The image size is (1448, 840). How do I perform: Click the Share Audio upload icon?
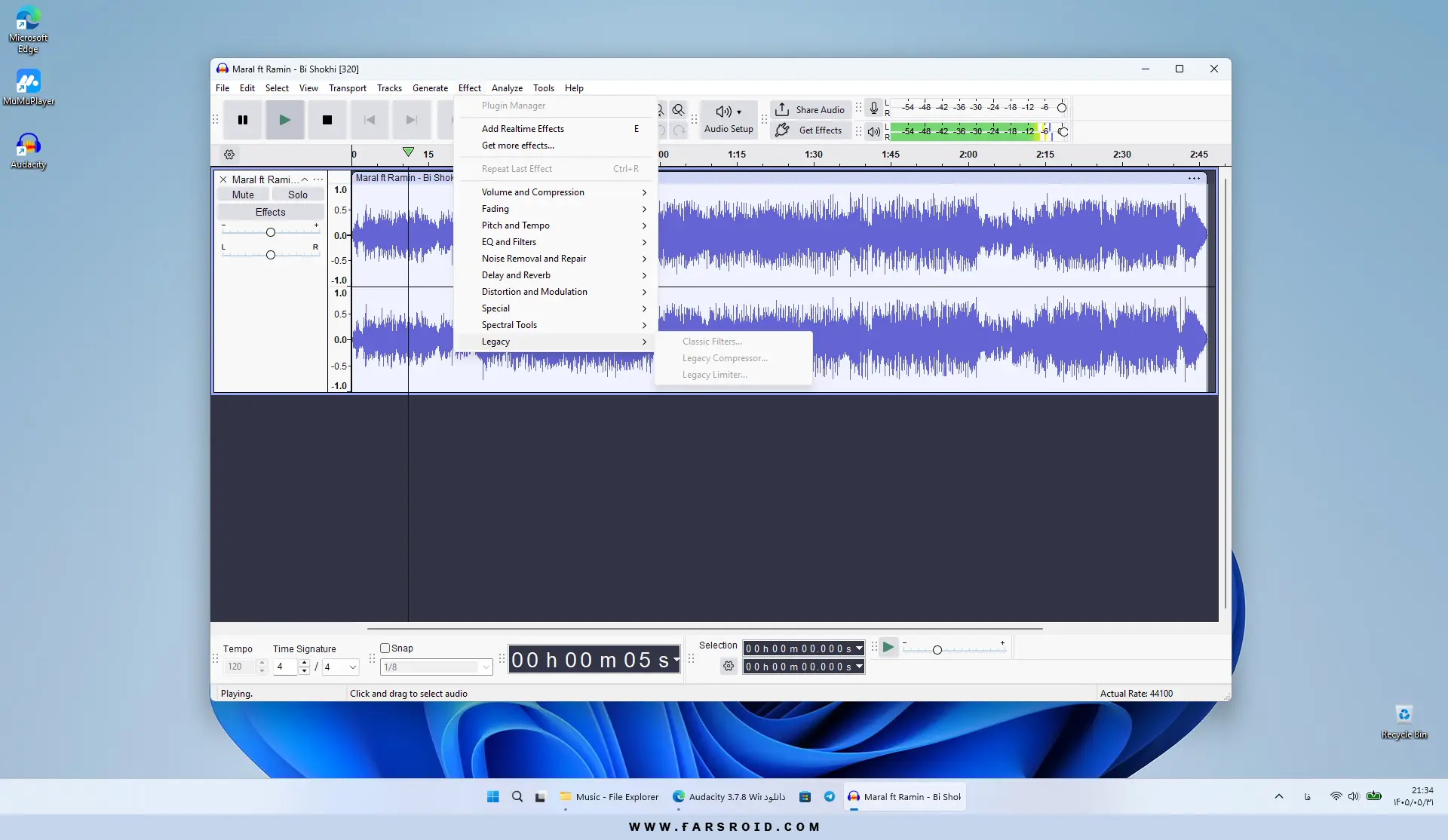[782, 109]
